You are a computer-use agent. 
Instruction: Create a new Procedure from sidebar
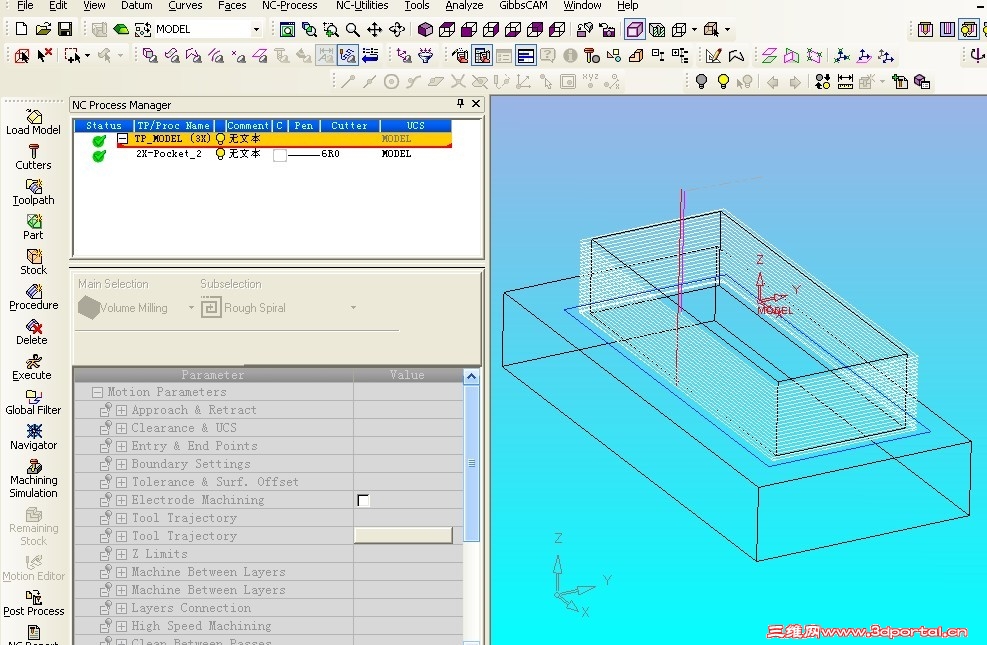[x=33, y=298]
